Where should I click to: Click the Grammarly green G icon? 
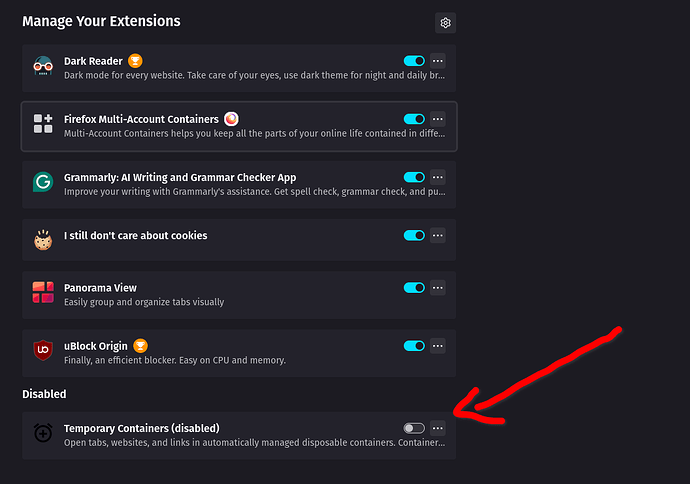(43, 182)
